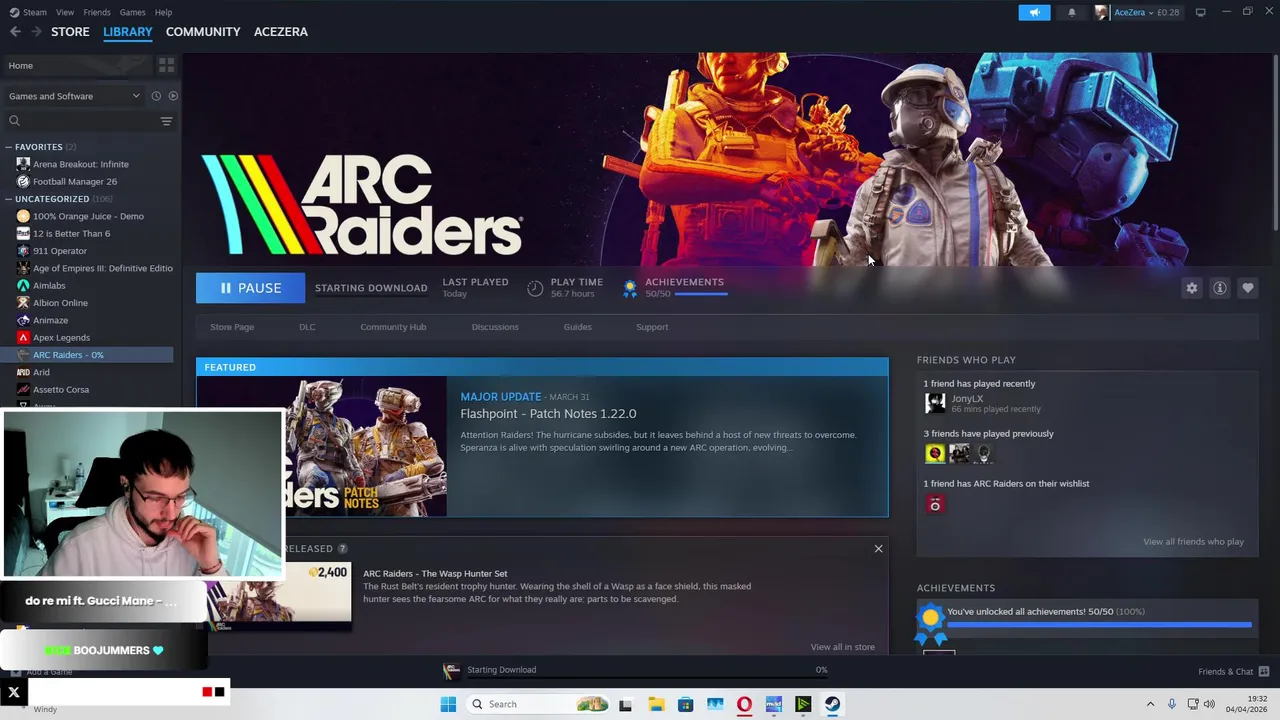Click JonyLX friend avatar
Image resolution: width=1280 pixels, height=720 pixels.
935,403
